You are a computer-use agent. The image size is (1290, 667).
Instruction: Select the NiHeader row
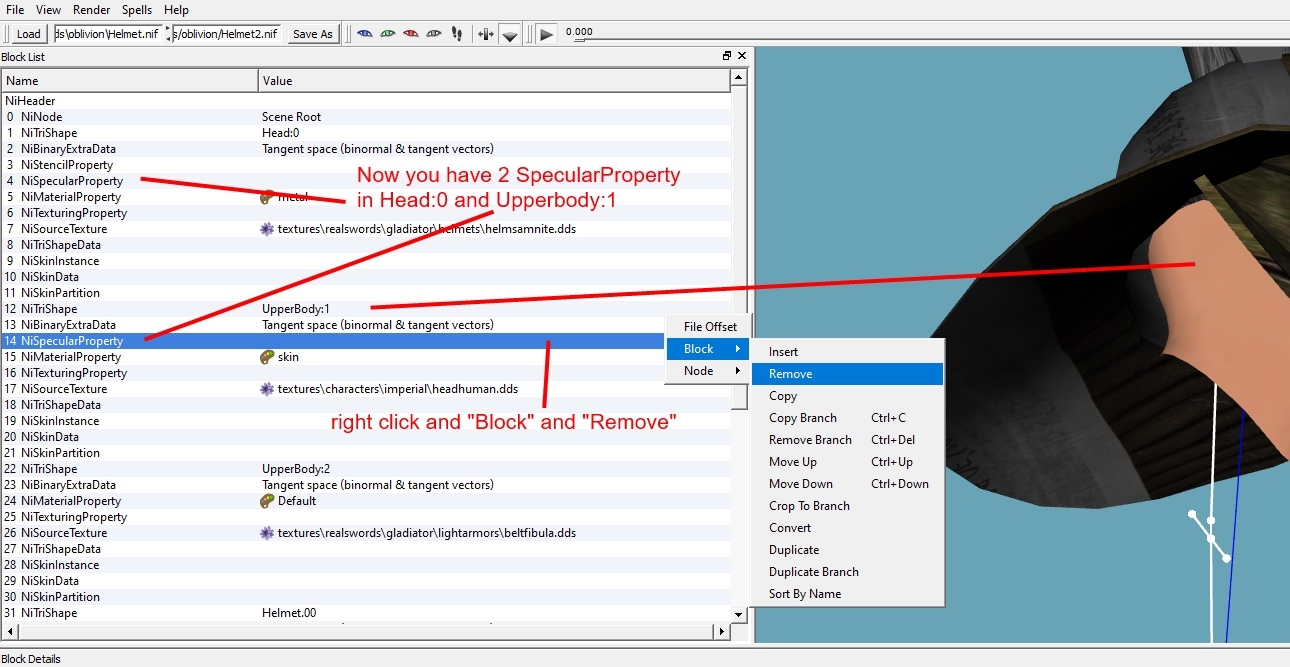point(366,101)
